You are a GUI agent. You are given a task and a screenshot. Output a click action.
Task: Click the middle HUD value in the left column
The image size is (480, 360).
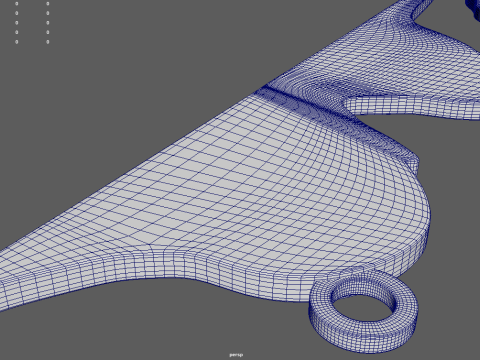pyautogui.click(x=17, y=23)
